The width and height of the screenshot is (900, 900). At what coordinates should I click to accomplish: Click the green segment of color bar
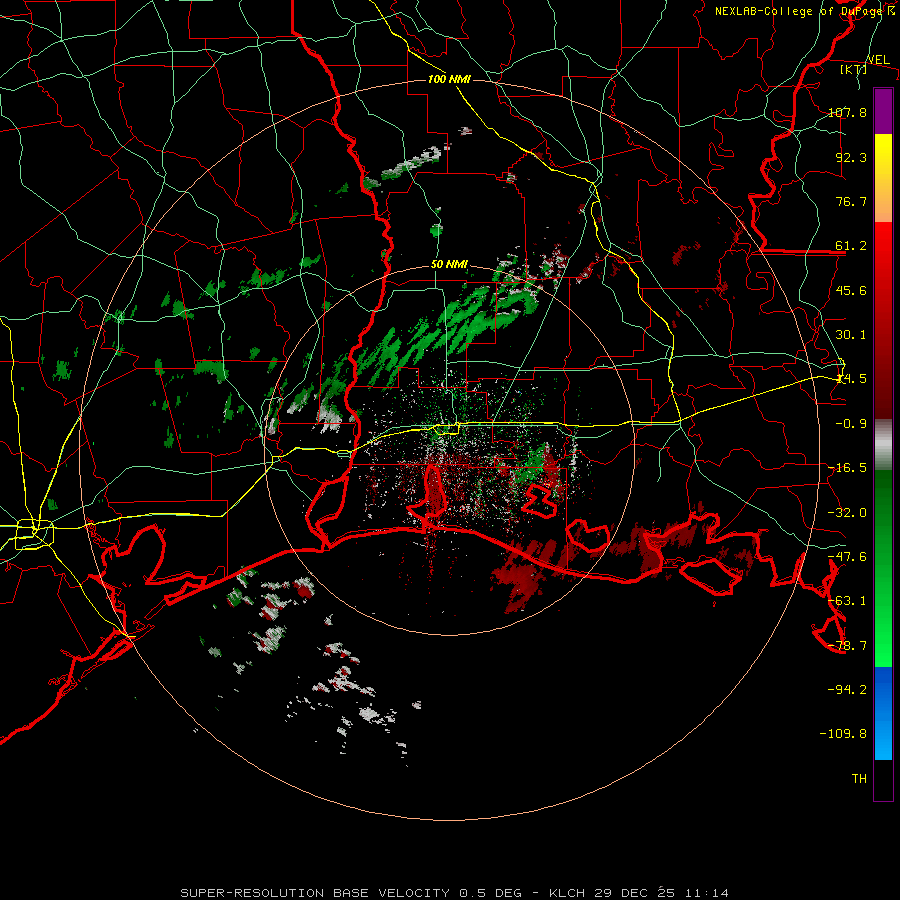click(883, 568)
